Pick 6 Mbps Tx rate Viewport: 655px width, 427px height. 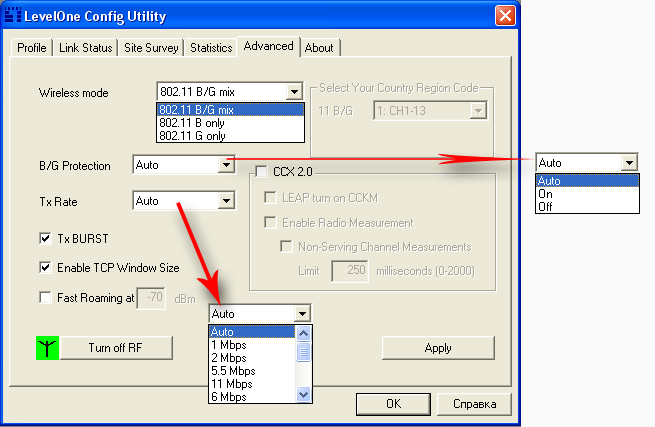[252, 396]
